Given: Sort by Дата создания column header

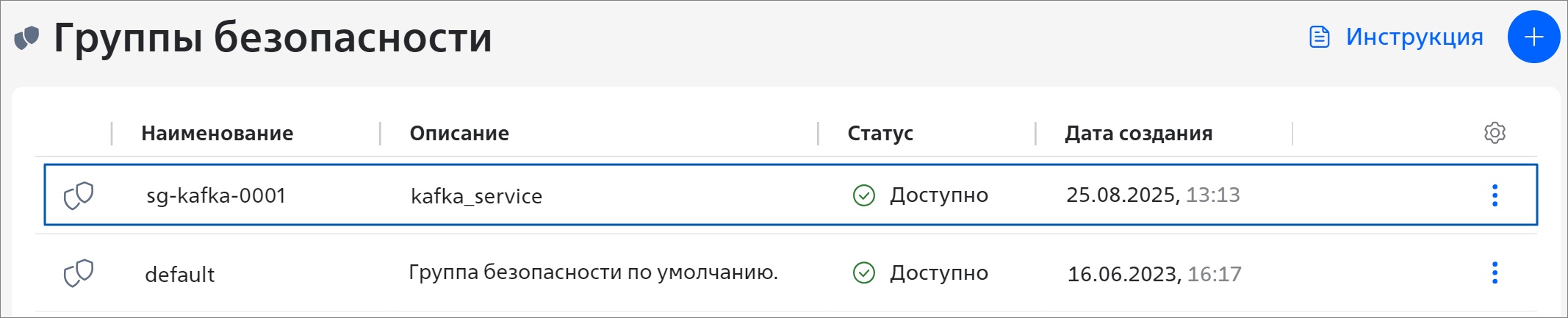Looking at the screenshot, I should point(1138,134).
